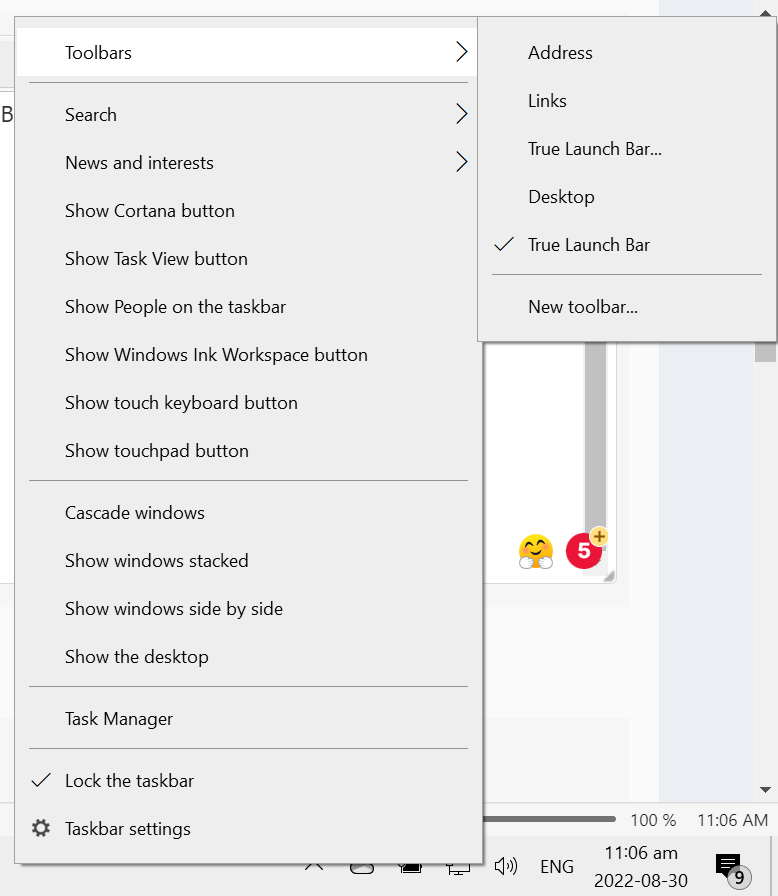The height and width of the screenshot is (896, 778).
Task: Click the hugging face emoji icon
Action: (536, 551)
